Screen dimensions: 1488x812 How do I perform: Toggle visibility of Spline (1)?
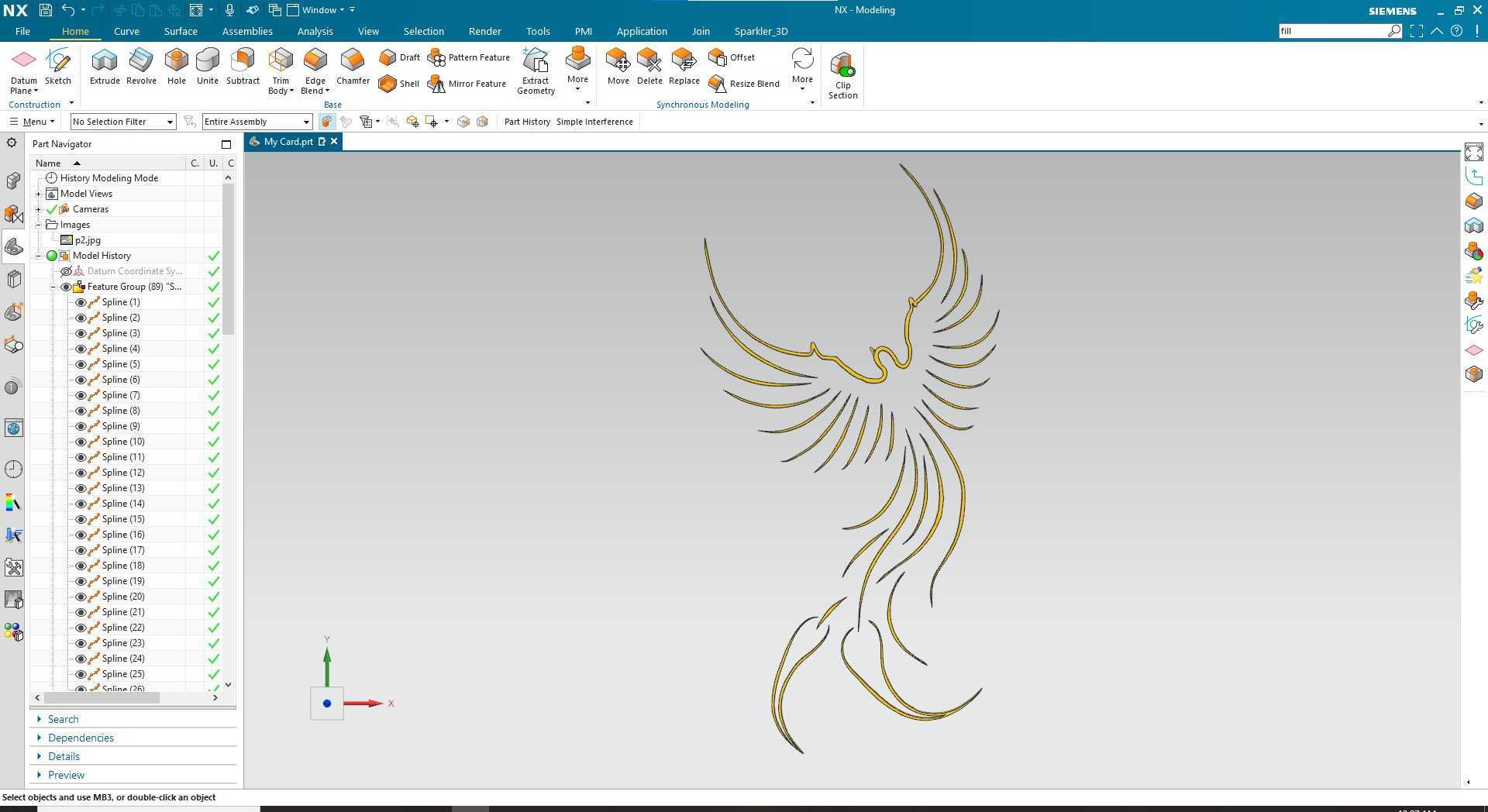point(81,302)
